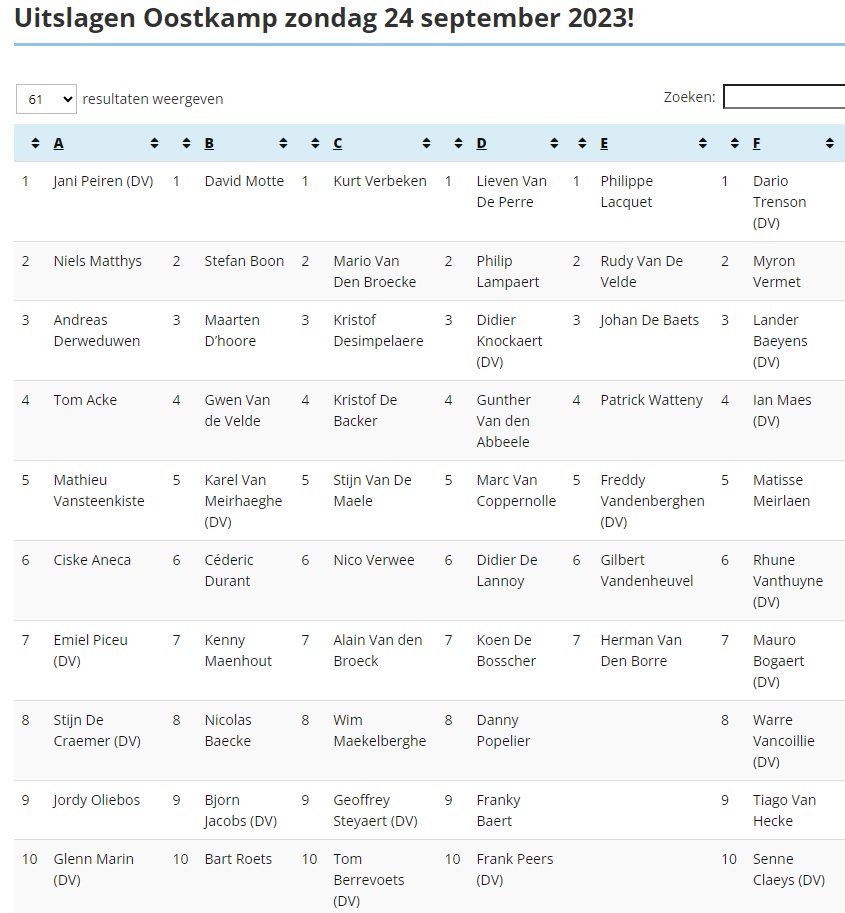The width and height of the screenshot is (845, 913).
Task: Select the cell Andreas Derweduwen
Action: pyautogui.click(x=97, y=330)
